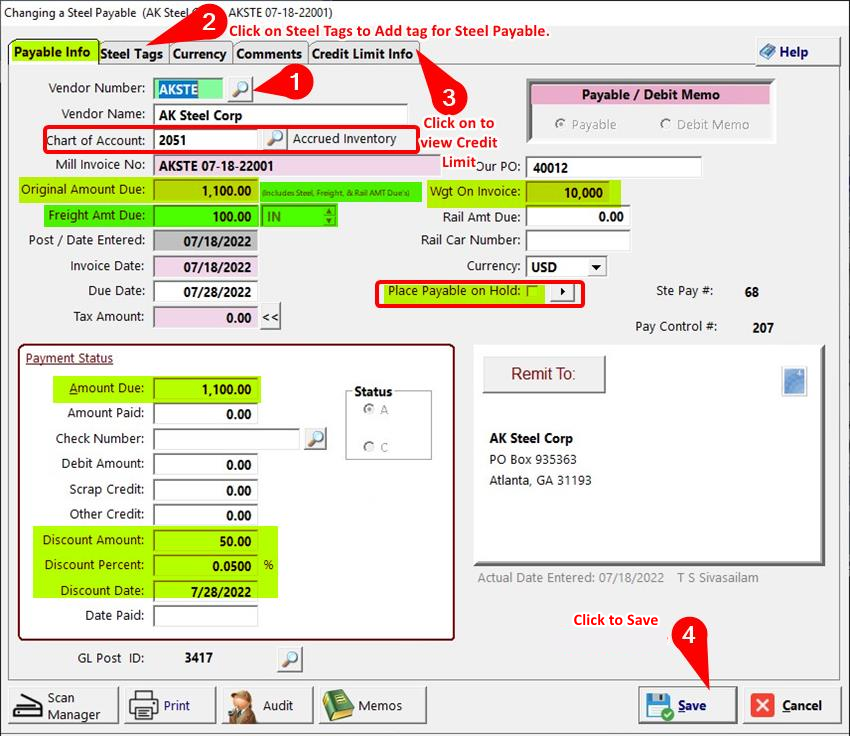Viewport: 850px width, 736px height.
Task: Click the Amount Paid field
Action: click(205, 414)
